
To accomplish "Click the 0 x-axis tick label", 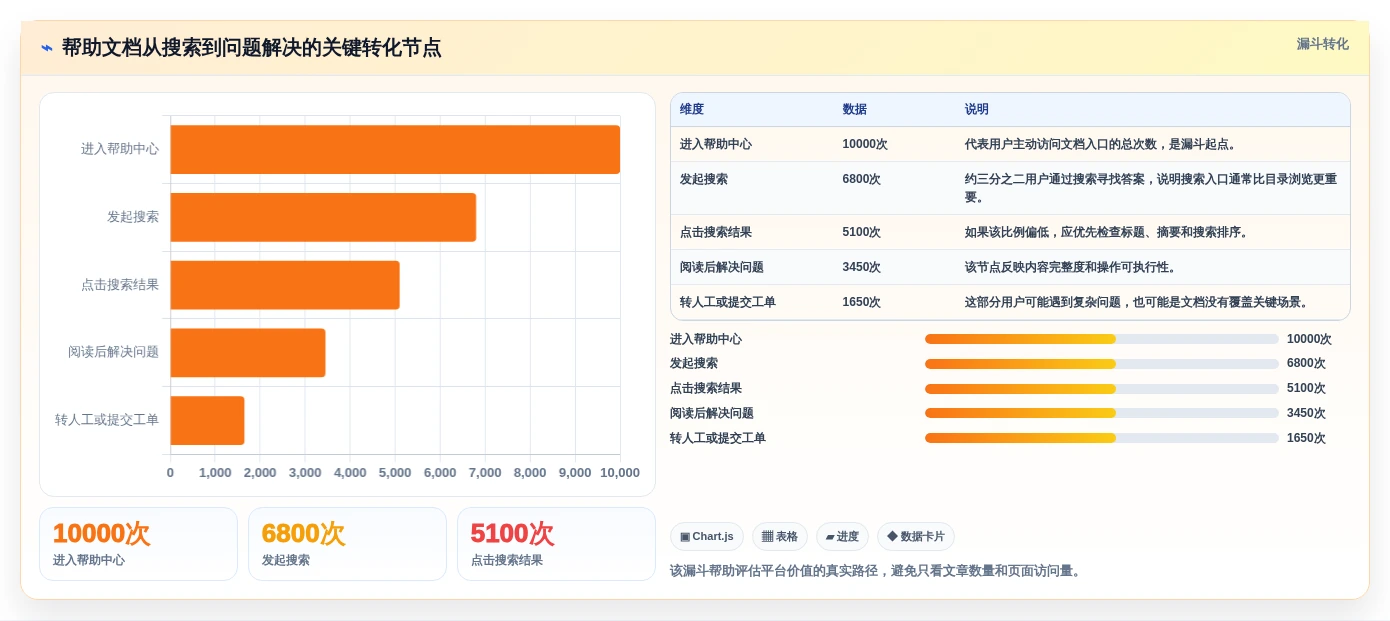I will click(x=170, y=473).
